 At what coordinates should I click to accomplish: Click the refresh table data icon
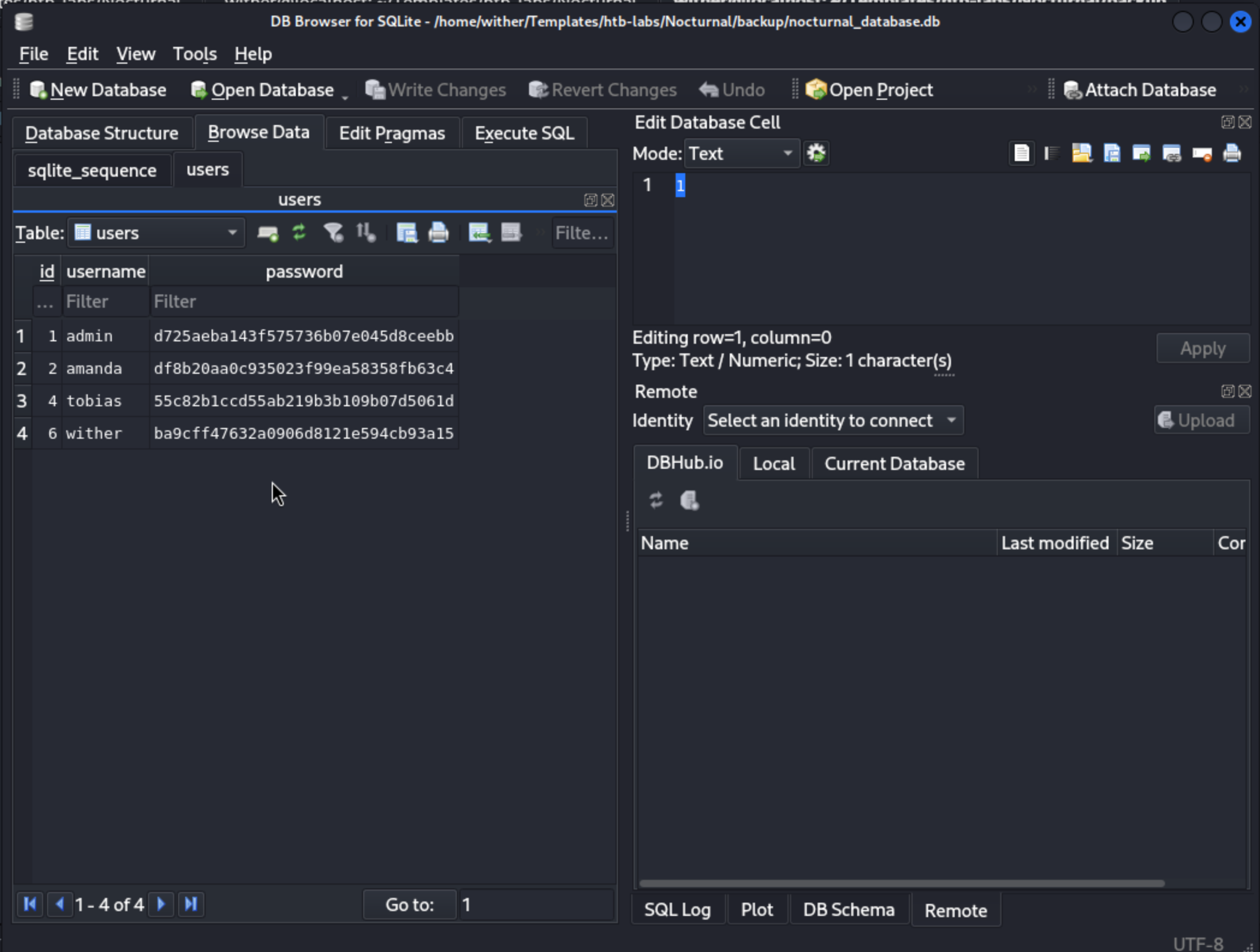click(299, 233)
